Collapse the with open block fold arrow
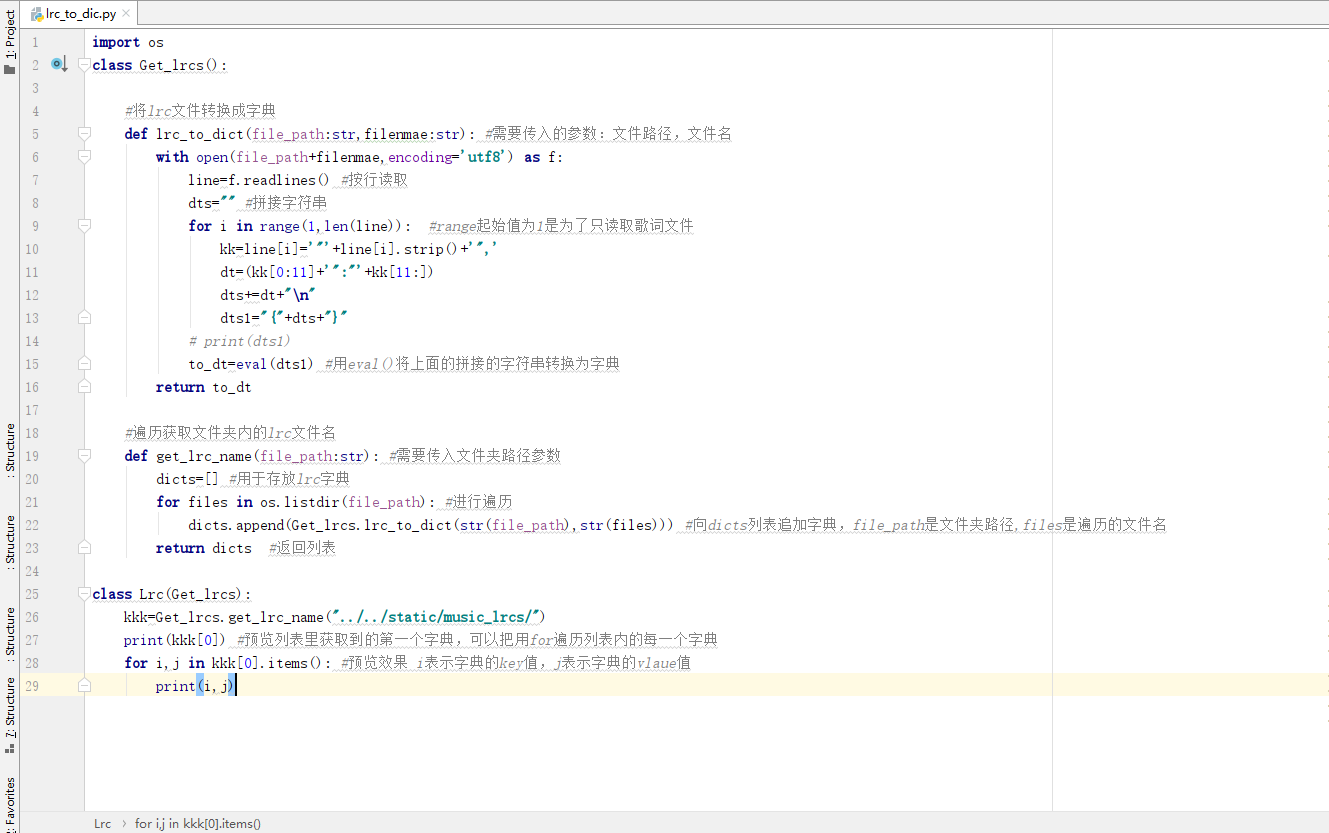 point(83,156)
